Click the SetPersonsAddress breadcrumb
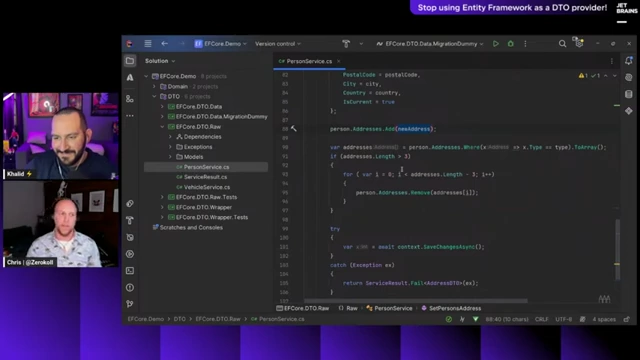This screenshot has height=360, width=640. pos(451,308)
